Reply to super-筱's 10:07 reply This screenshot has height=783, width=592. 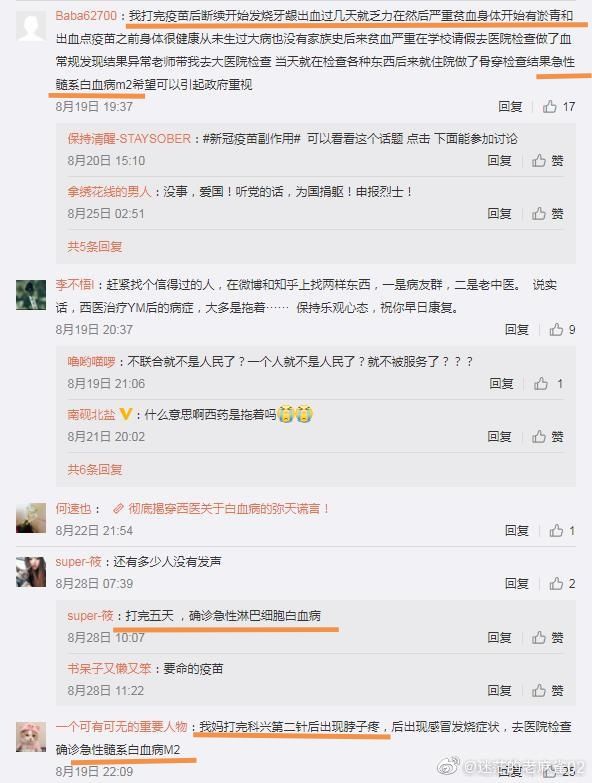pyautogui.click(x=500, y=638)
